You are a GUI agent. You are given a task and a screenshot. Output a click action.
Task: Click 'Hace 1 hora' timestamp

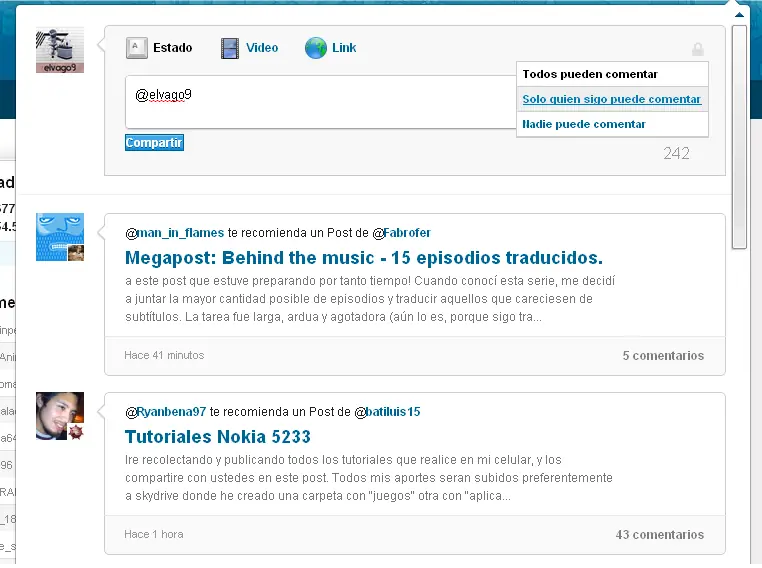154,534
